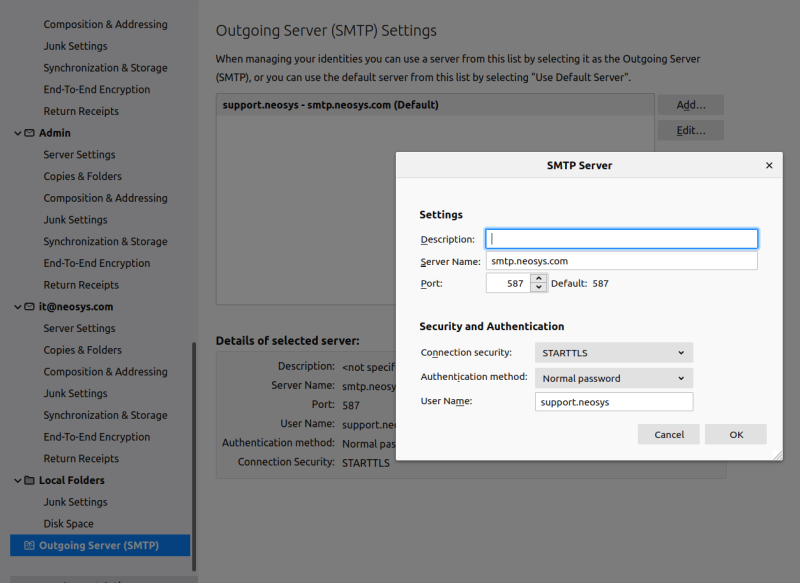The width and height of the screenshot is (800, 583).
Task: Collapse the Local Folders tree
Action: pyautogui.click(x=17, y=480)
